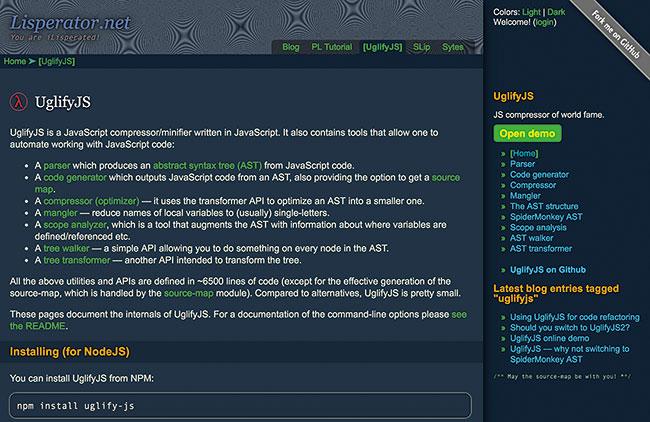
Task: Open 'Using UglifyJS for code refactoring' post
Action: point(575,317)
